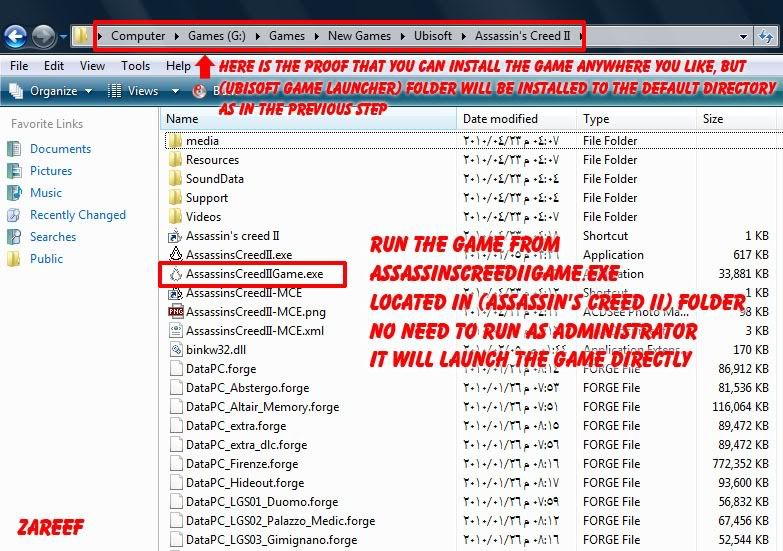
Task: Open Music in Favorite Links
Action: coord(46,193)
